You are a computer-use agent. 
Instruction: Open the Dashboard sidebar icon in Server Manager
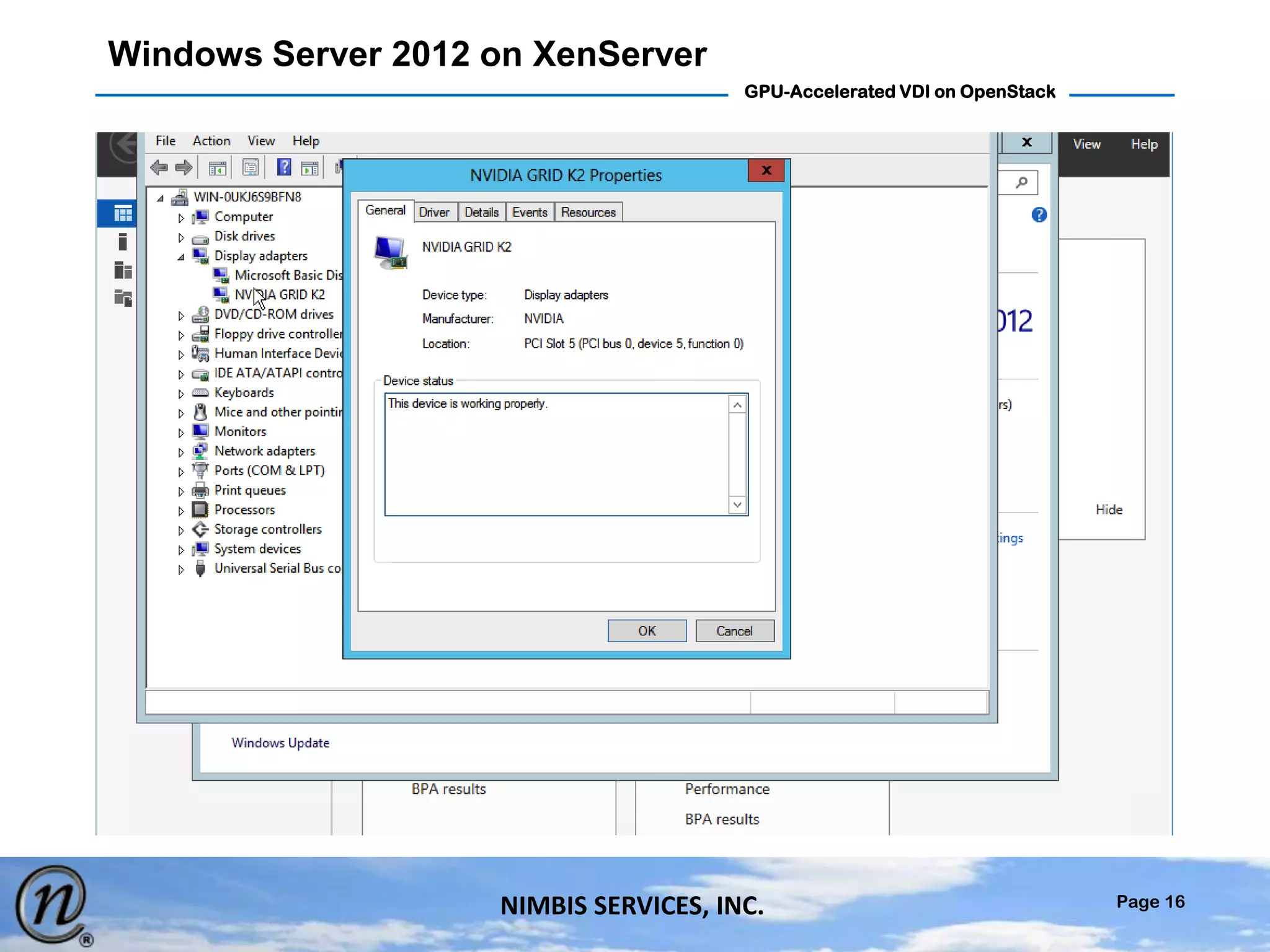point(123,214)
